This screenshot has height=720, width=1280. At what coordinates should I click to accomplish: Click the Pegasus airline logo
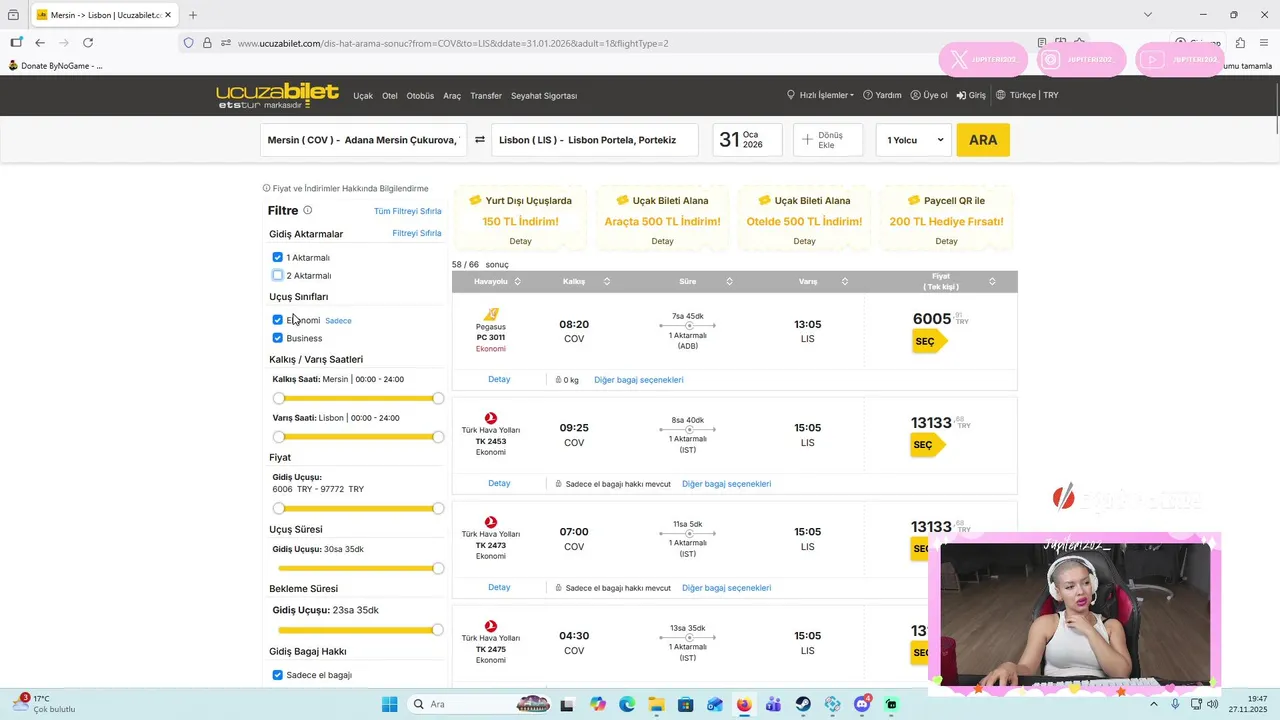(491, 314)
